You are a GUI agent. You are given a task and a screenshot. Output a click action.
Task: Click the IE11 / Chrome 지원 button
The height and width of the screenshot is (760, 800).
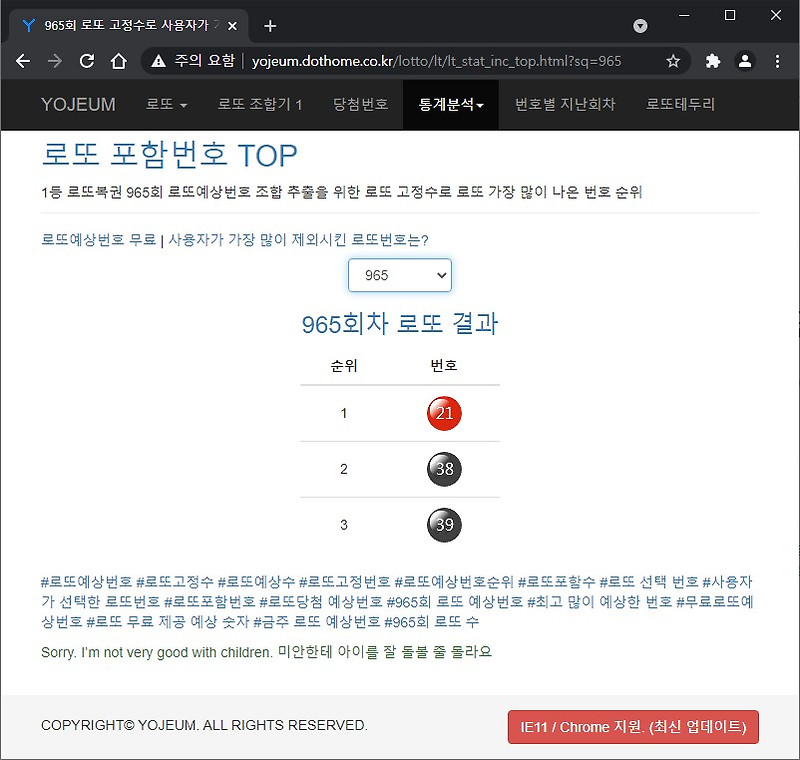633,726
